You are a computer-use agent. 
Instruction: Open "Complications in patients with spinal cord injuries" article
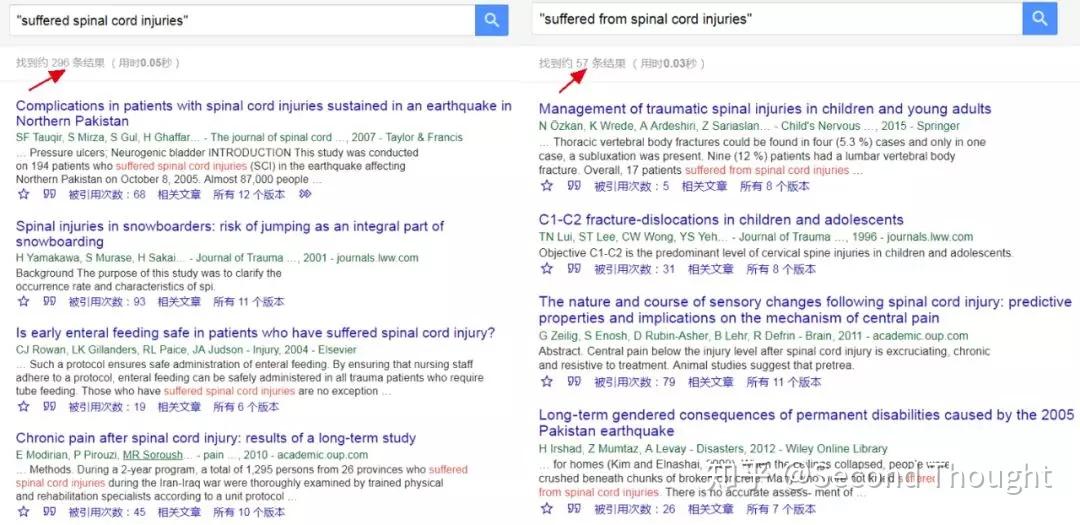pos(264,114)
